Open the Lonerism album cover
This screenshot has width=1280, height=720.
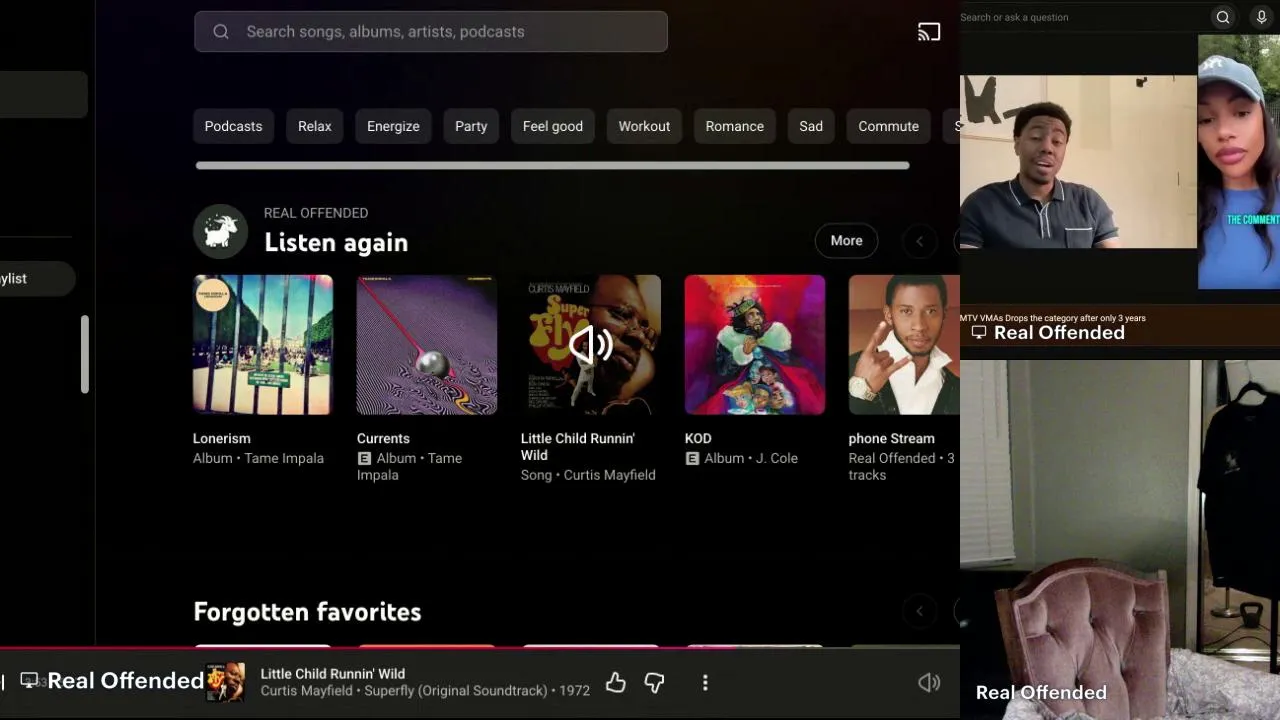(x=263, y=345)
